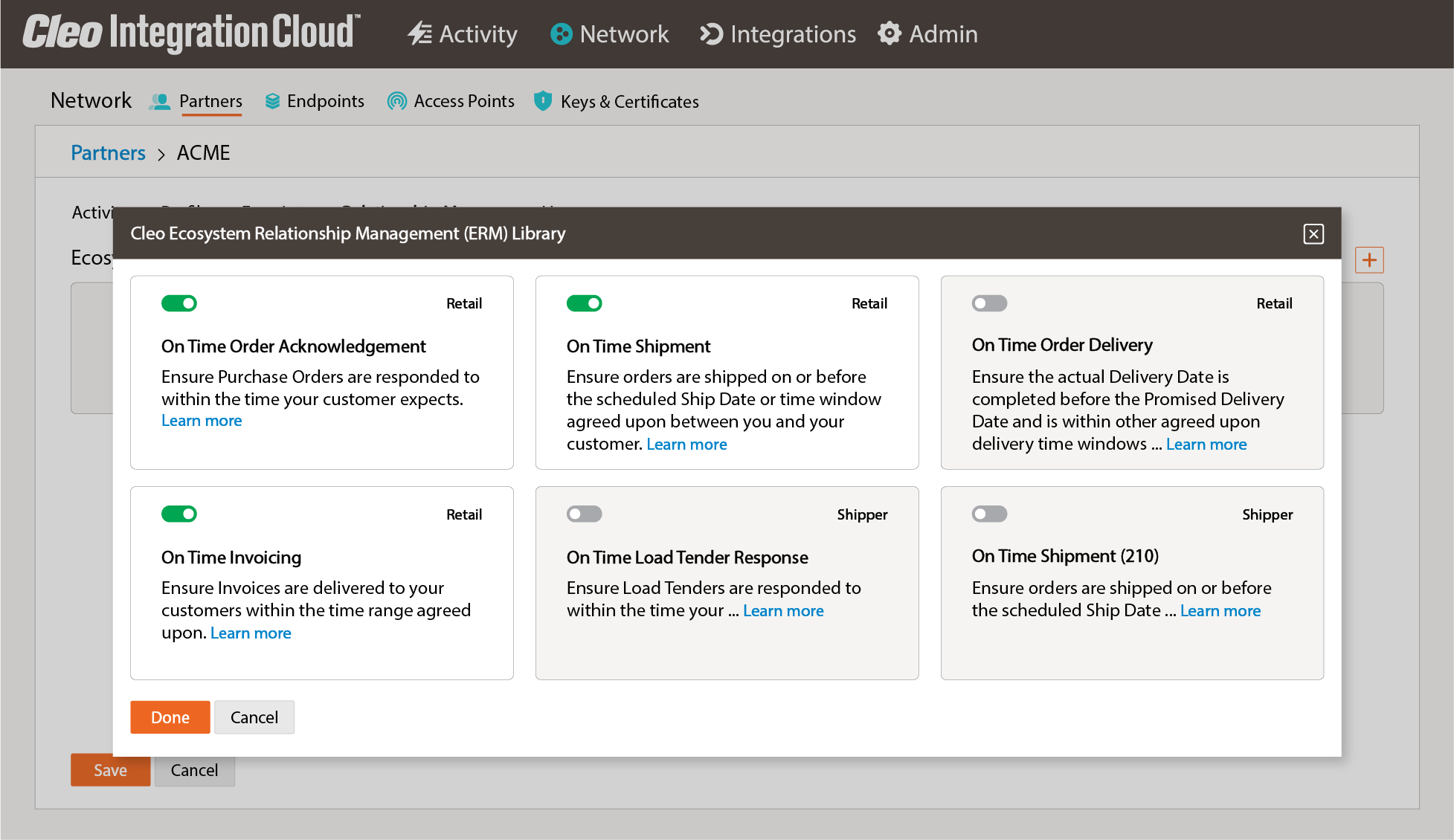Click the Activity lightning icon
This screenshot has width=1454, height=840.
[419, 33]
